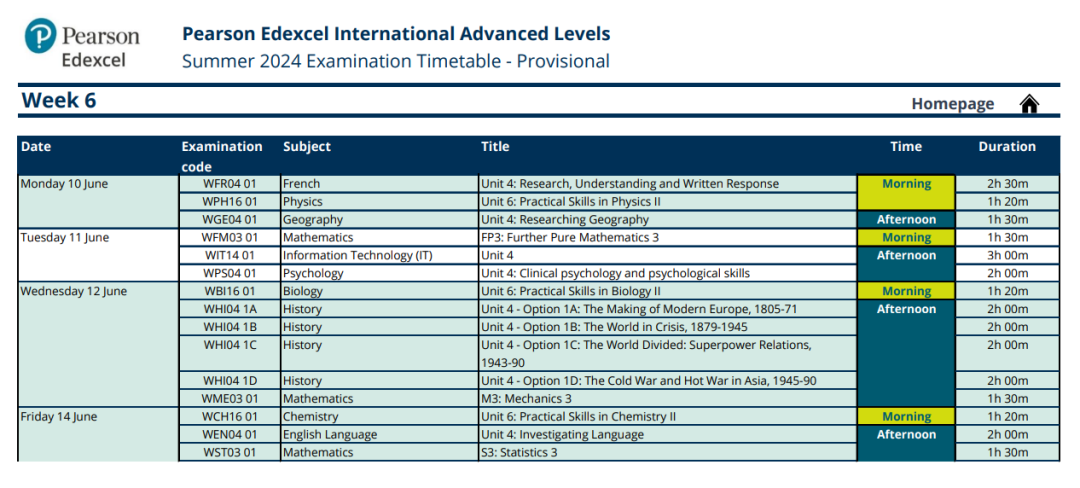Click the Tuesday 11 June date cell
This screenshot has height=488, width=1080.
[98, 255]
